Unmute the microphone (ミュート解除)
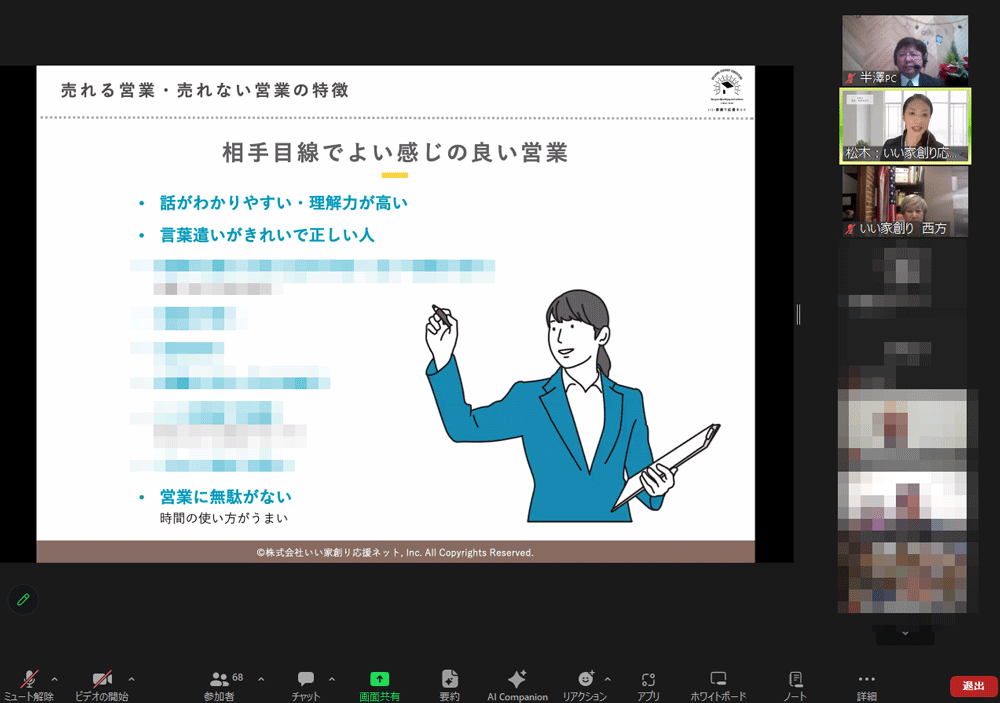Image resolution: width=1000 pixels, height=703 pixels. coord(29,680)
